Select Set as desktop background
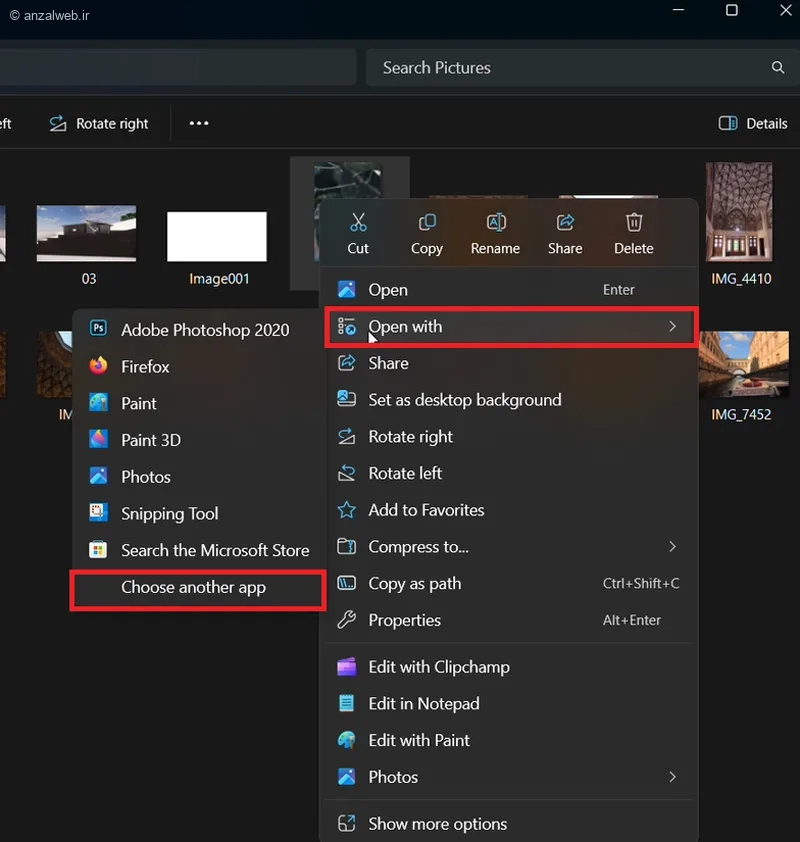 [x=464, y=400]
